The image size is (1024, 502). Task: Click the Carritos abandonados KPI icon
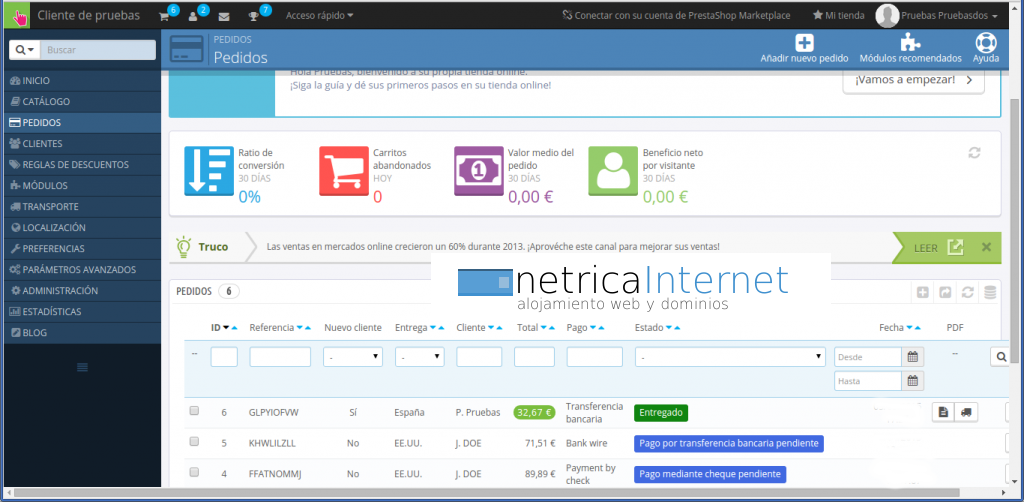[x=344, y=171]
